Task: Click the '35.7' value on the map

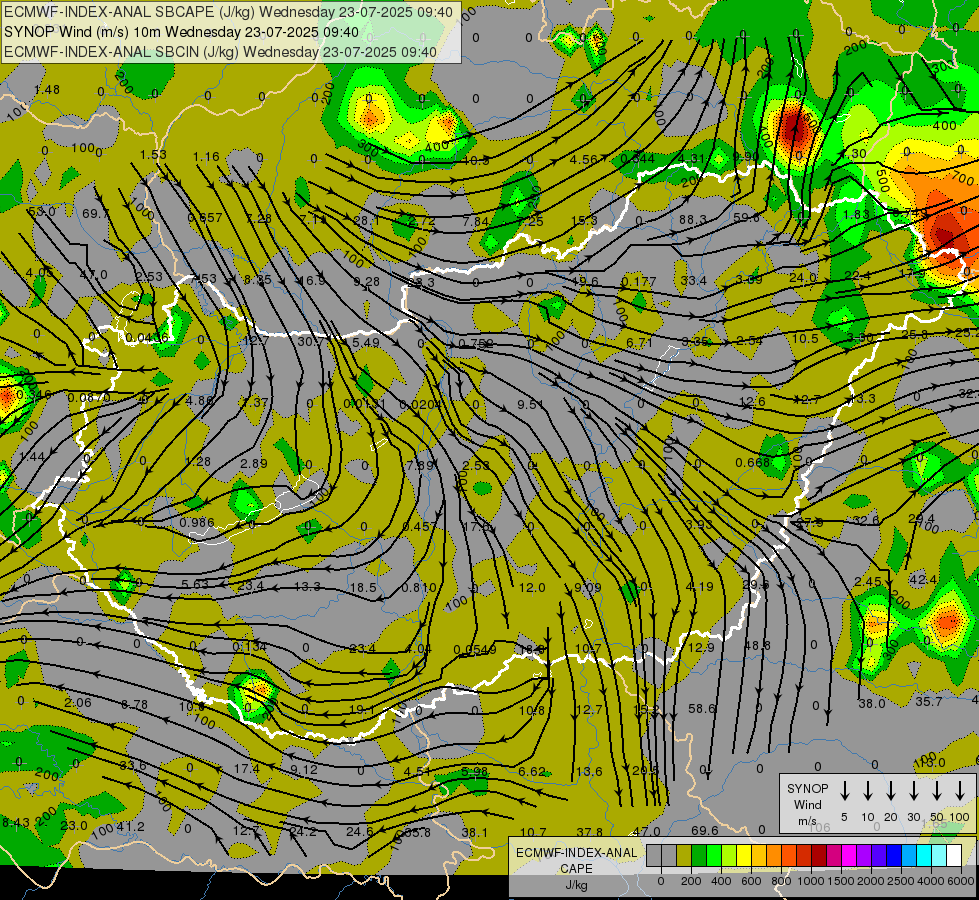Action: [928, 701]
